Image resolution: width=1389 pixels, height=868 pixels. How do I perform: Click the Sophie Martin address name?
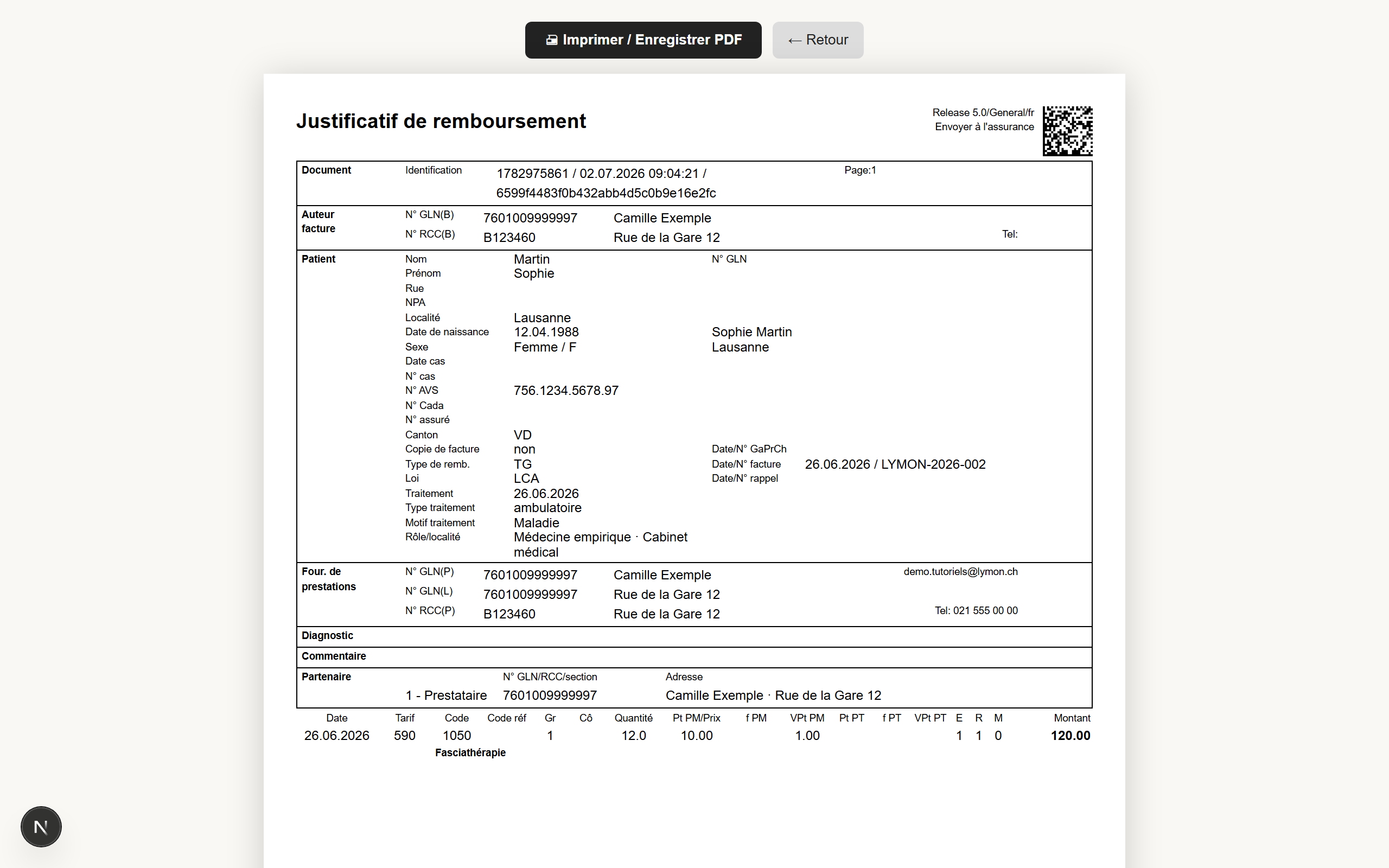coord(751,333)
